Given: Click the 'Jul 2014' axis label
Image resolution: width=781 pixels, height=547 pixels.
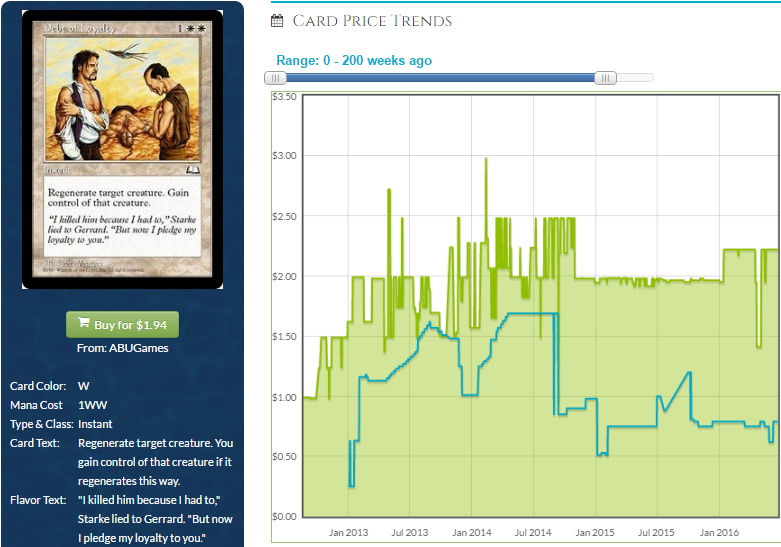Looking at the screenshot, I should [x=533, y=533].
